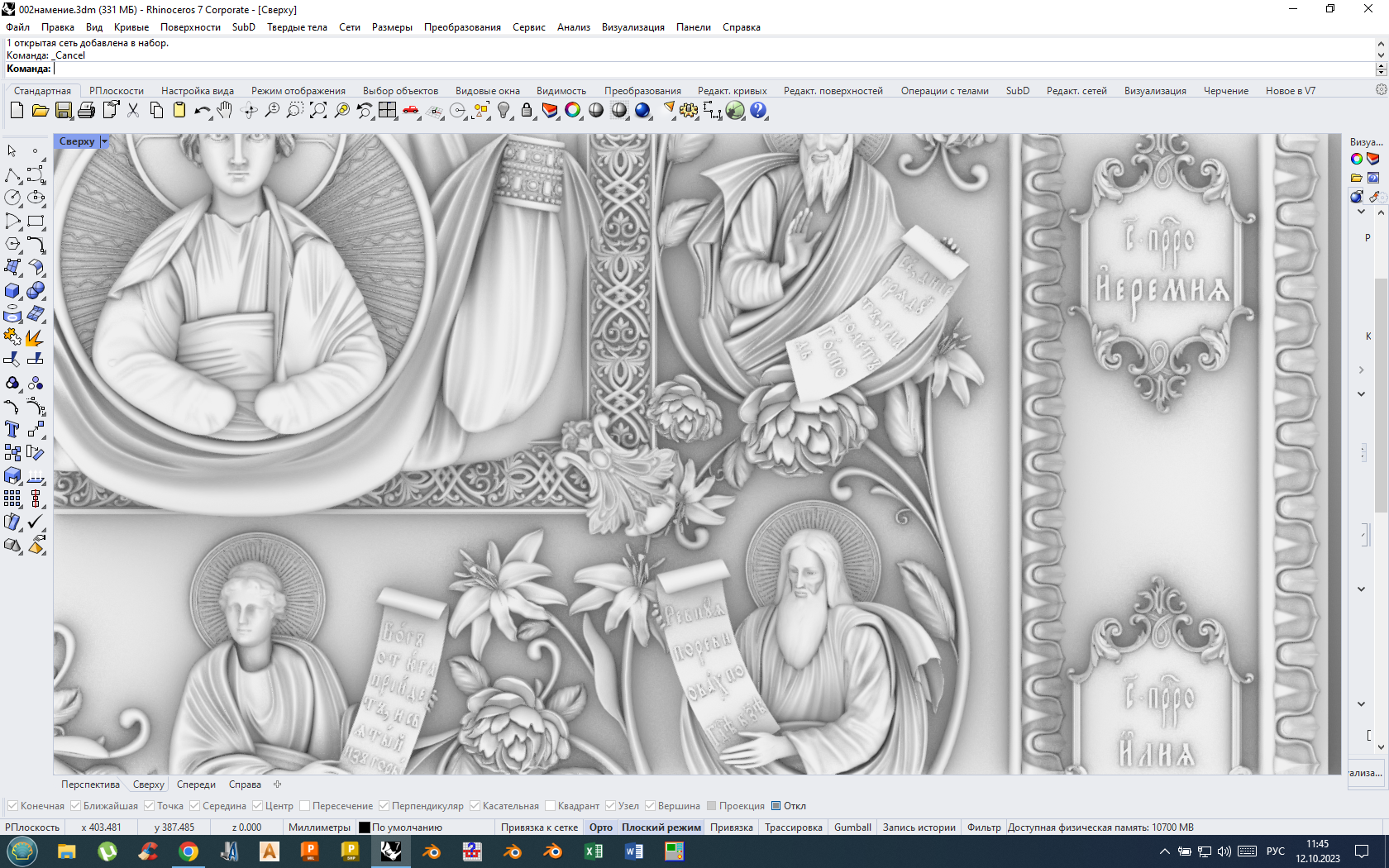
Task: Click the Rectangular Array grid icon
Action: [12, 498]
